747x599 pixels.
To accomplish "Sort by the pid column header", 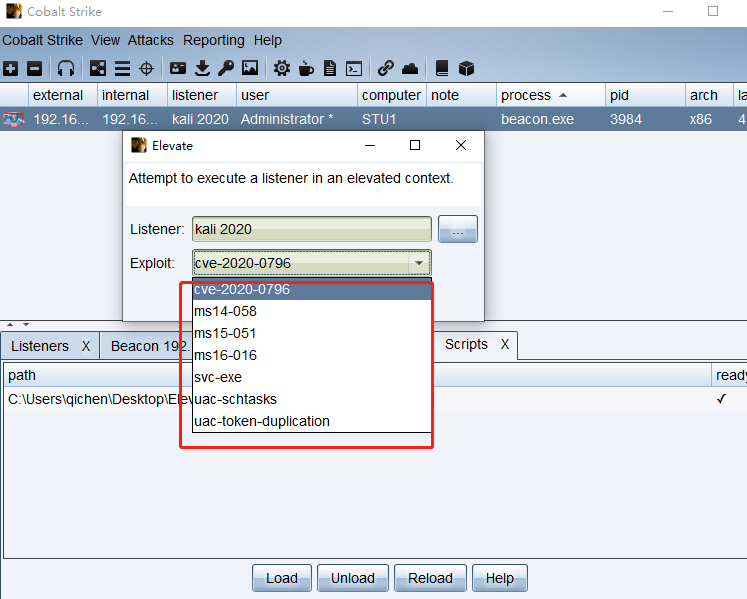I will 646,95.
